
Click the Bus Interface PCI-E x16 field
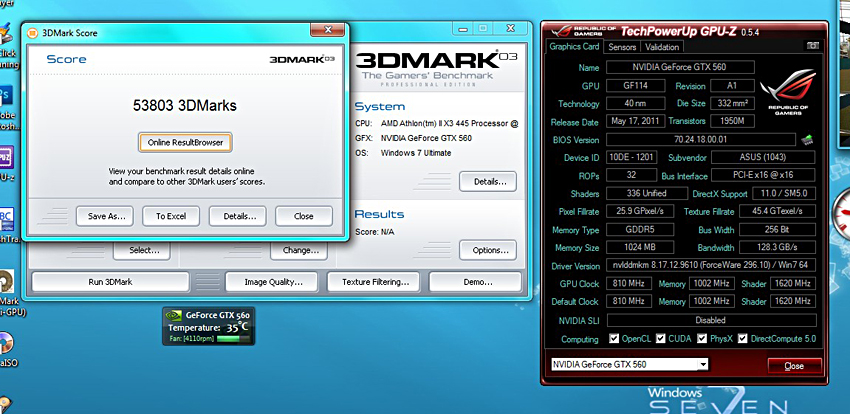(x=763, y=176)
